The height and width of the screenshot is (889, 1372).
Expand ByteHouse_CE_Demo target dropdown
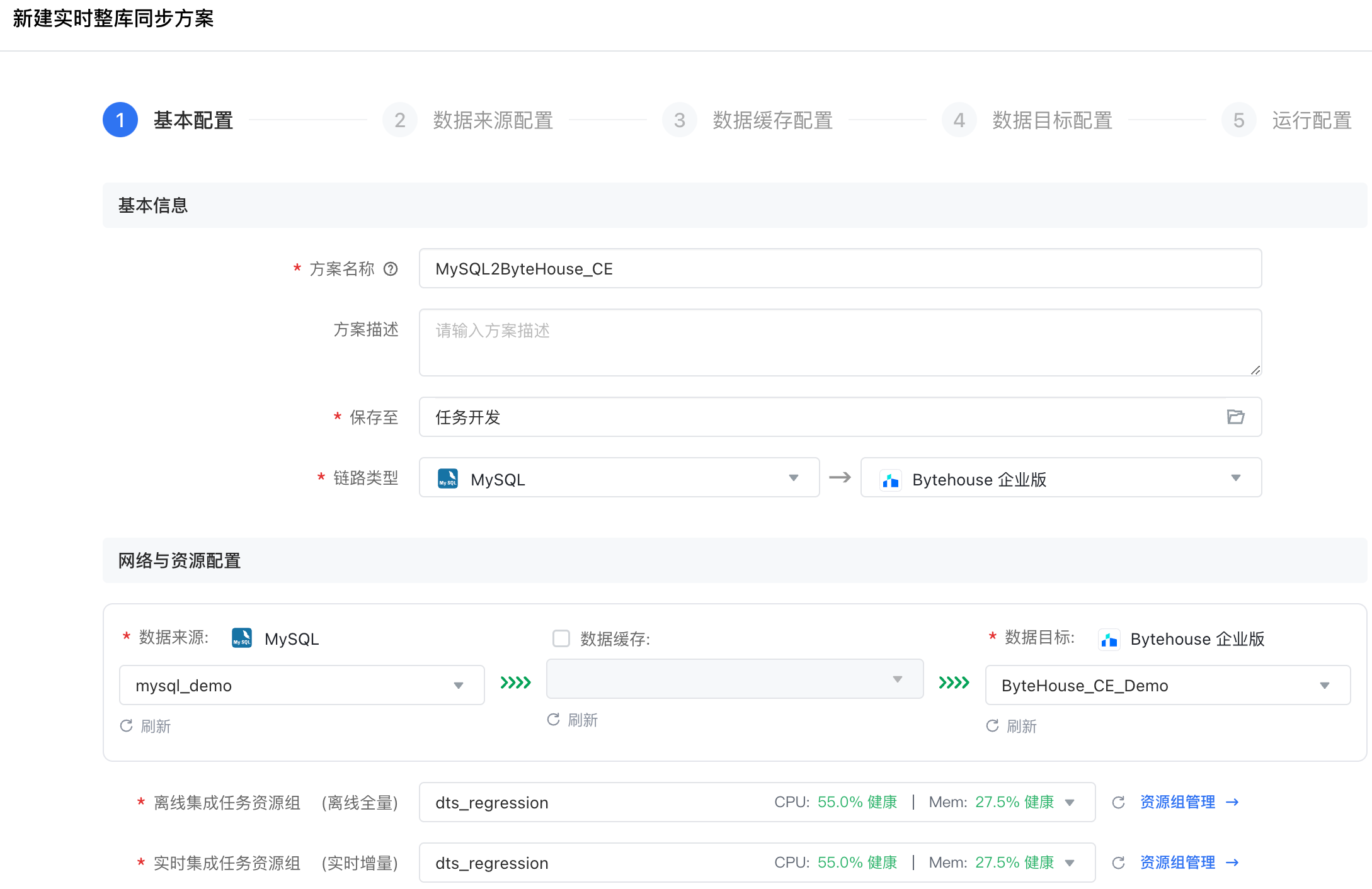pos(1168,685)
